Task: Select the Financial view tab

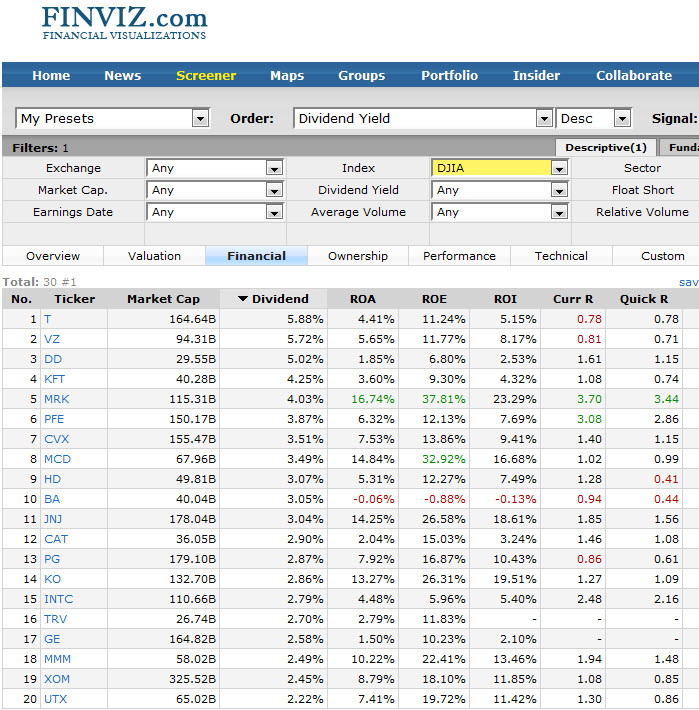Action: coord(256,256)
